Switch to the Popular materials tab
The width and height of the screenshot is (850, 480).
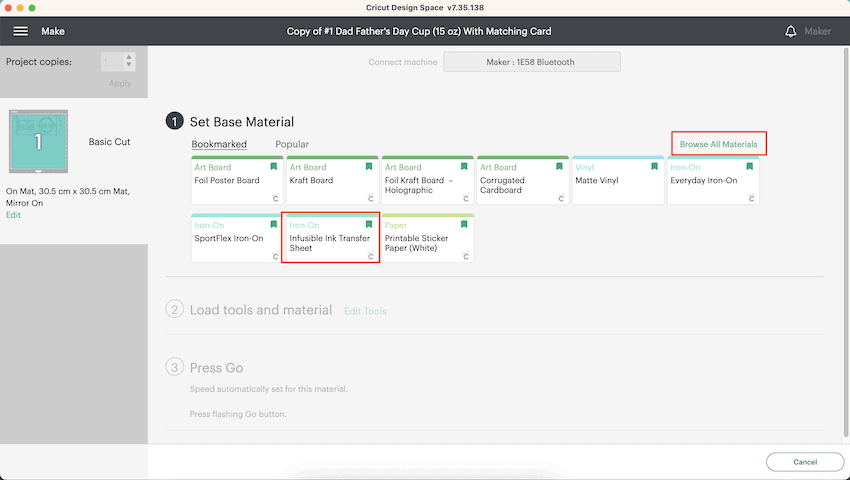(x=292, y=144)
